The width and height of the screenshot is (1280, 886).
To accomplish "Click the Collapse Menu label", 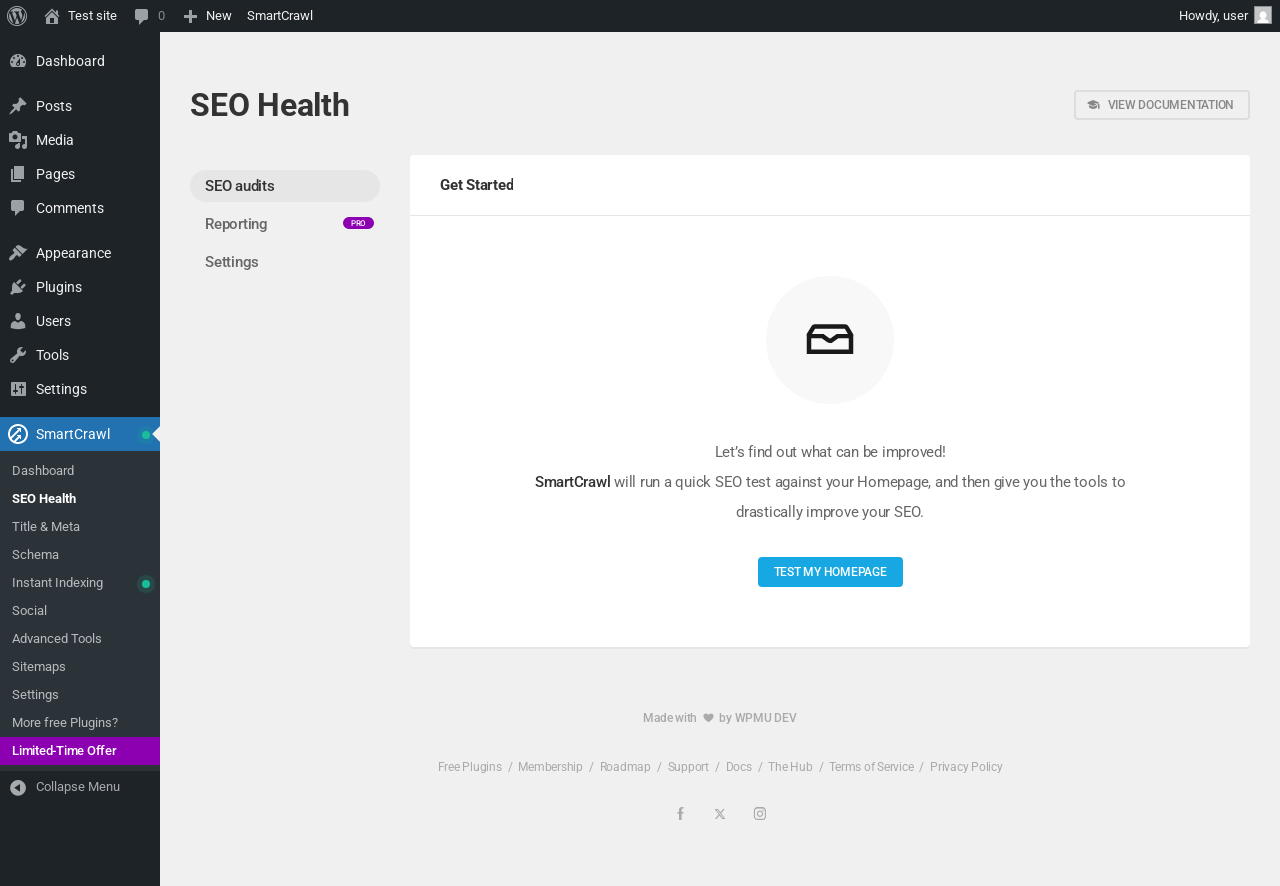I will pos(78,787).
